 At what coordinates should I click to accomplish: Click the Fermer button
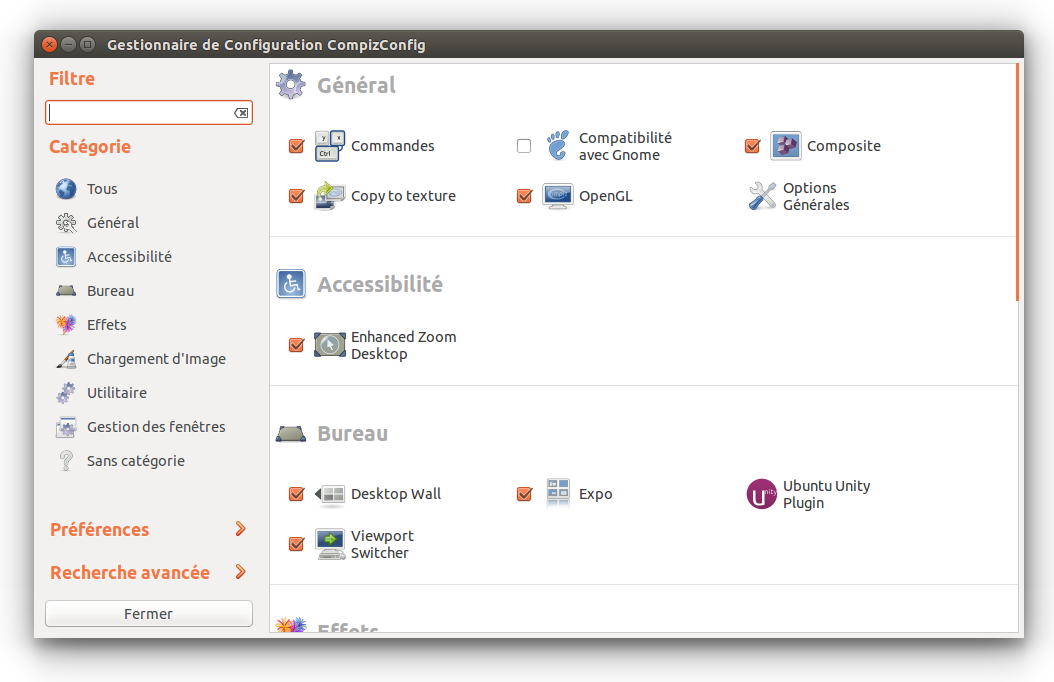click(148, 614)
